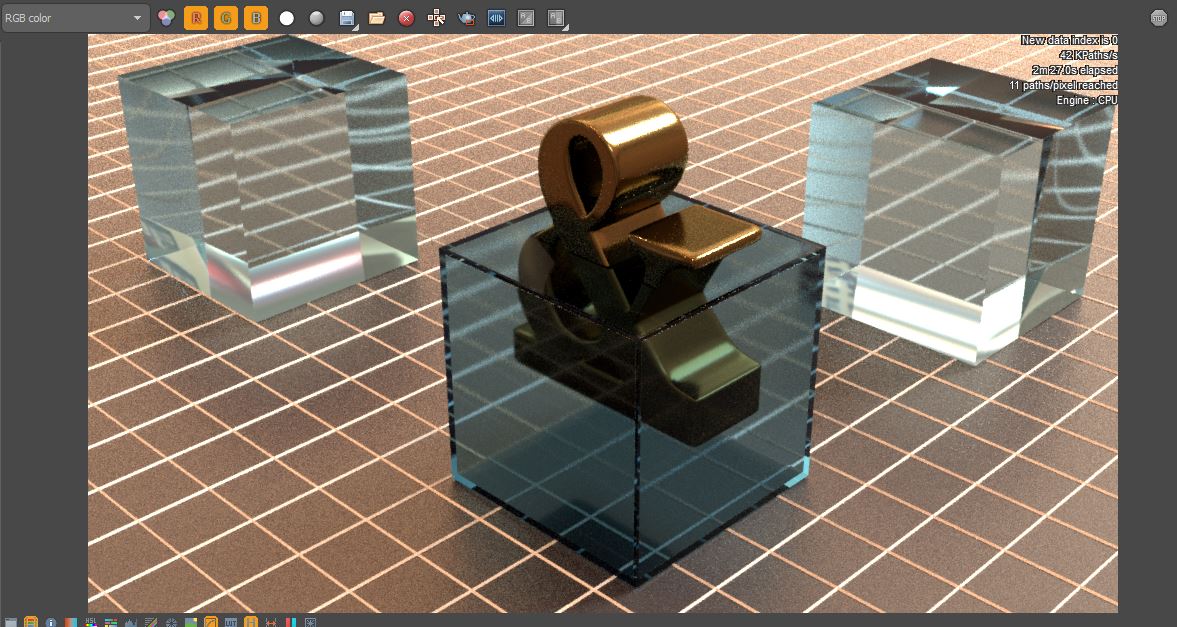Load an image with the open folder icon
This screenshot has height=627, width=1177.
(377, 18)
